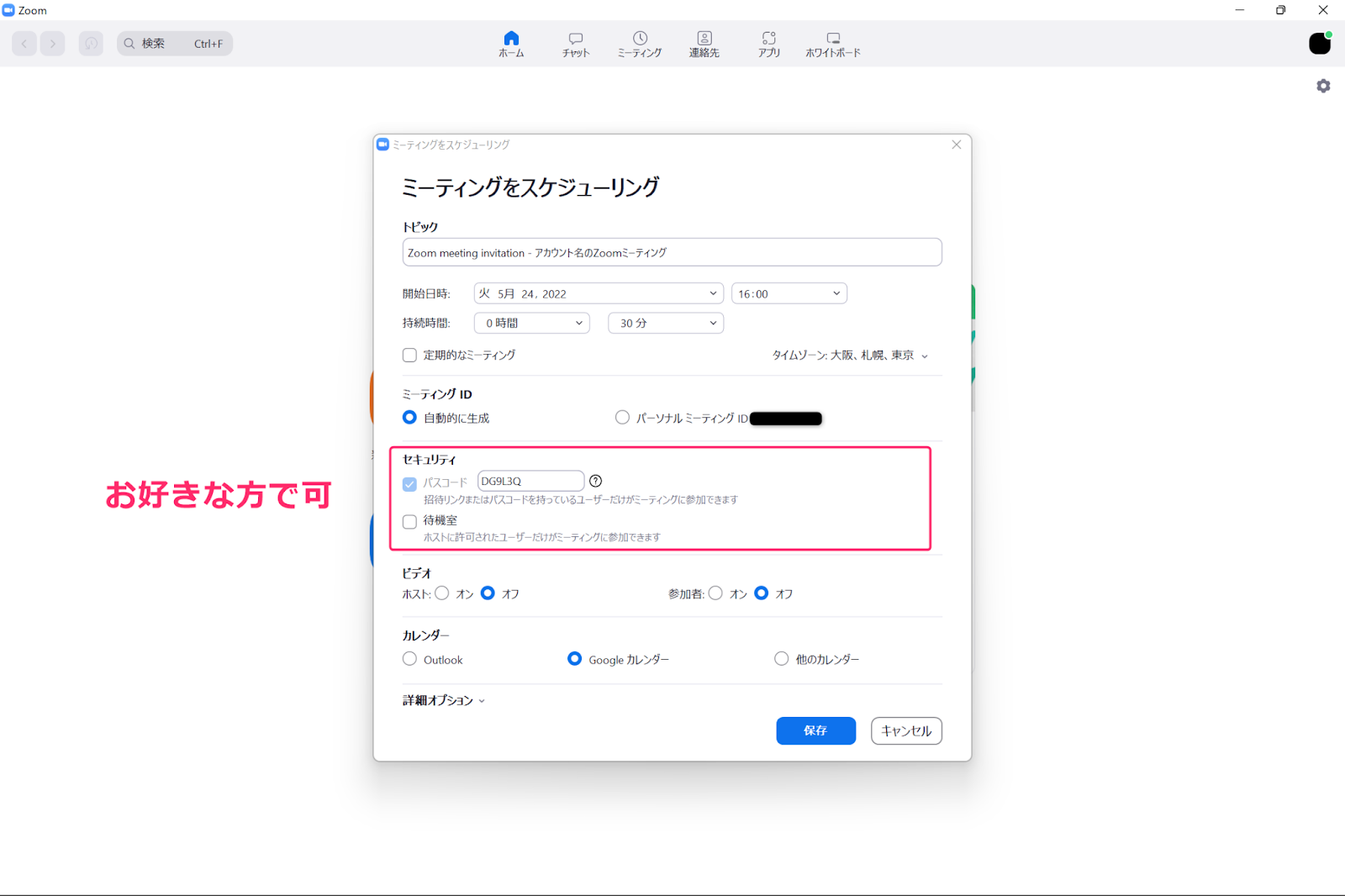This screenshot has width=1345, height=896.
Task: Go to the ホーム (Home) tab
Action: coord(511,44)
